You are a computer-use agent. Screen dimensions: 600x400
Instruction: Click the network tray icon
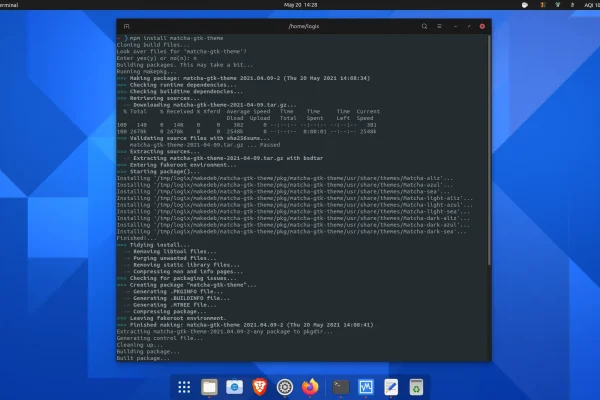pyautogui.click(x=558, y=5)
